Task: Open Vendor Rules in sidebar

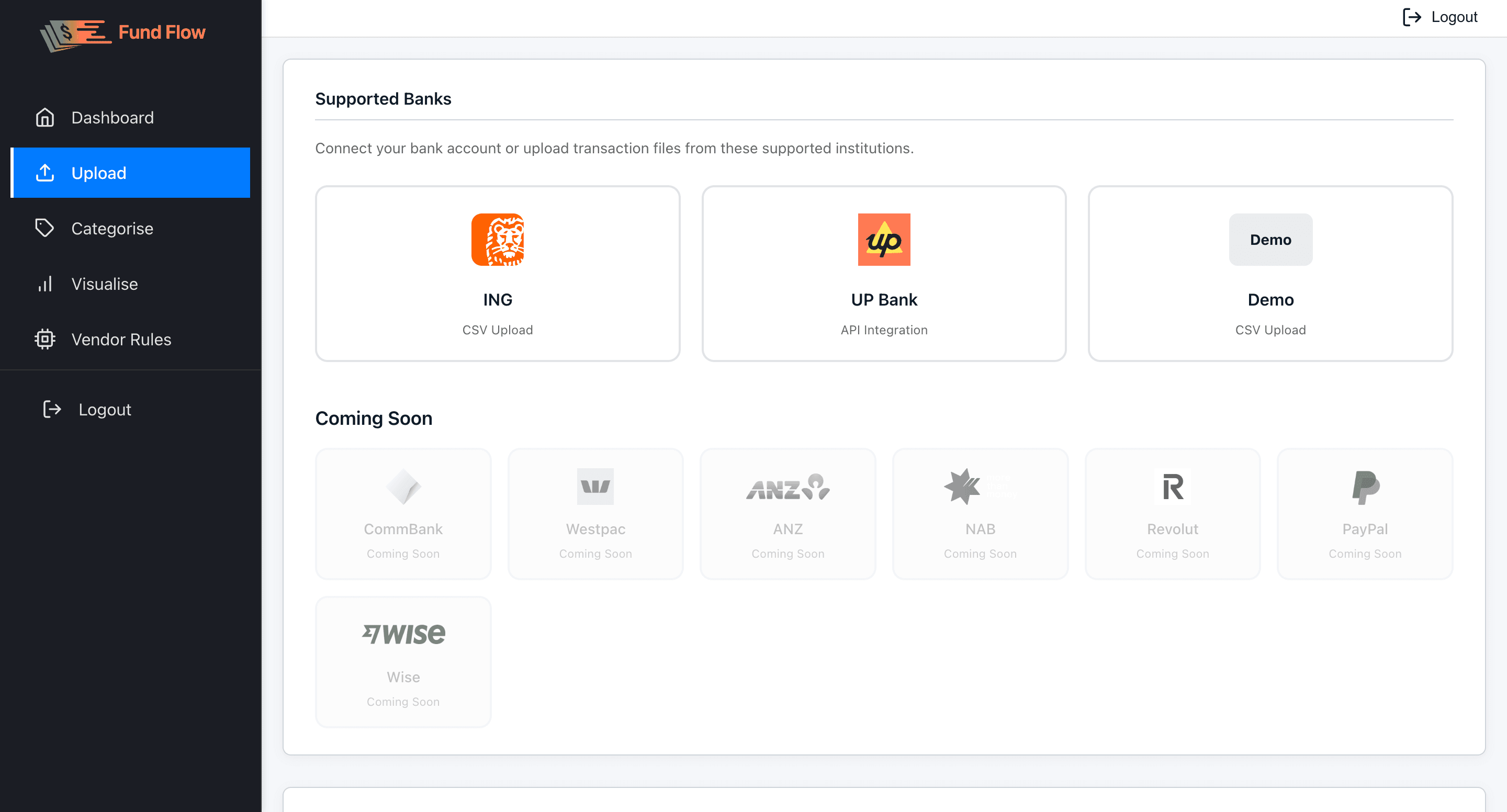Action: [130, 340]
